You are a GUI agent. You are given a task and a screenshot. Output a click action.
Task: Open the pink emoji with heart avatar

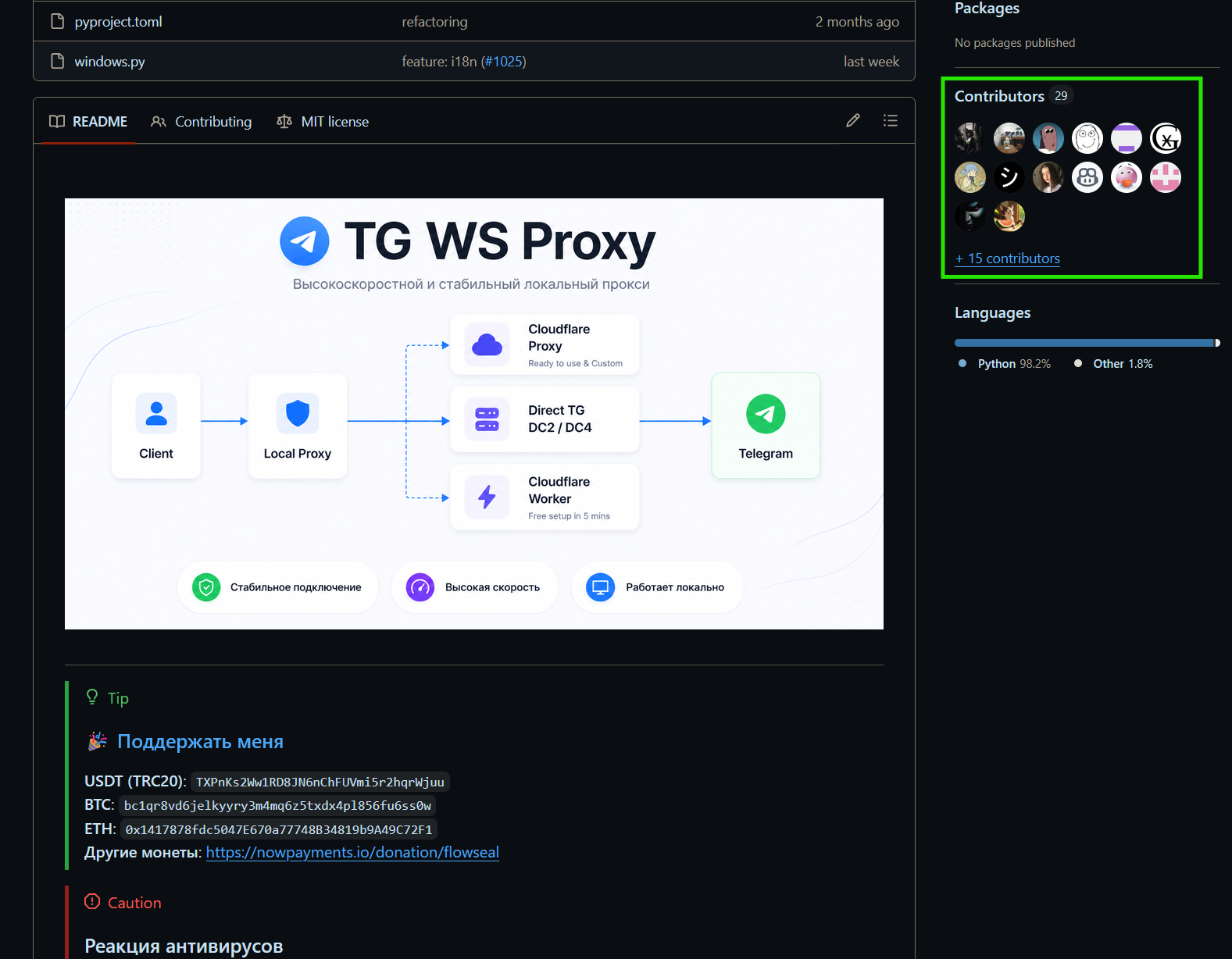[1127, 177]
